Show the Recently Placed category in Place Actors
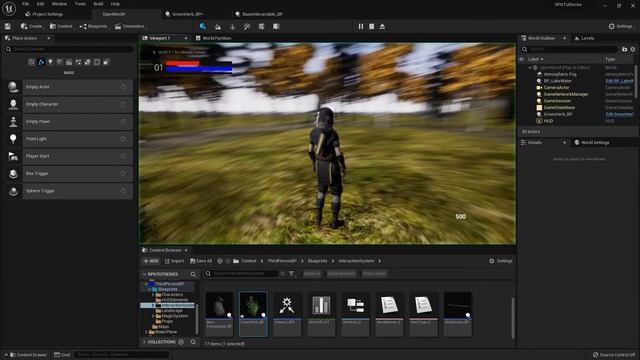The height and width of the screenshot is (360, 640). coord(31,62)
